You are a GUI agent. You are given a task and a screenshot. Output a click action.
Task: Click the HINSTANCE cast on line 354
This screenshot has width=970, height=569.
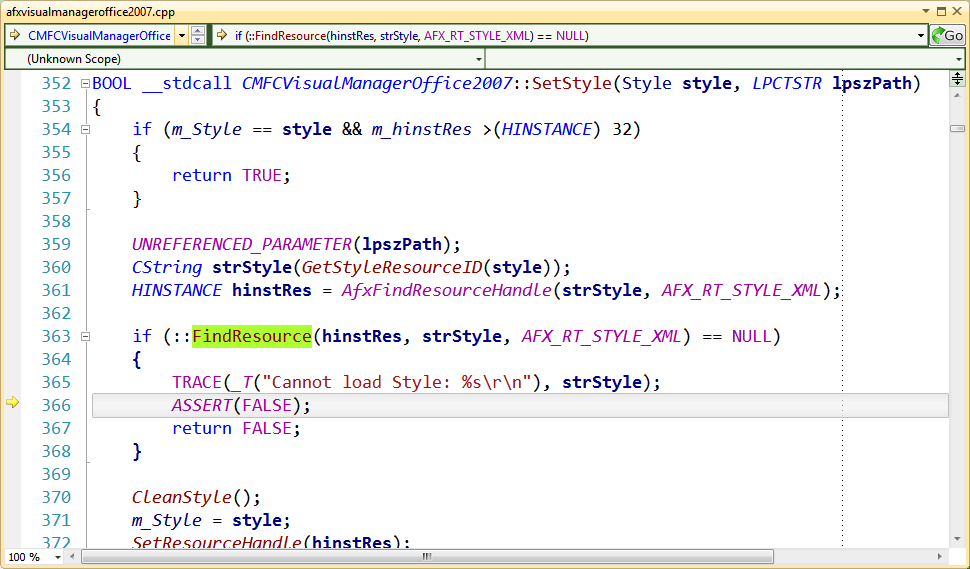546,130
